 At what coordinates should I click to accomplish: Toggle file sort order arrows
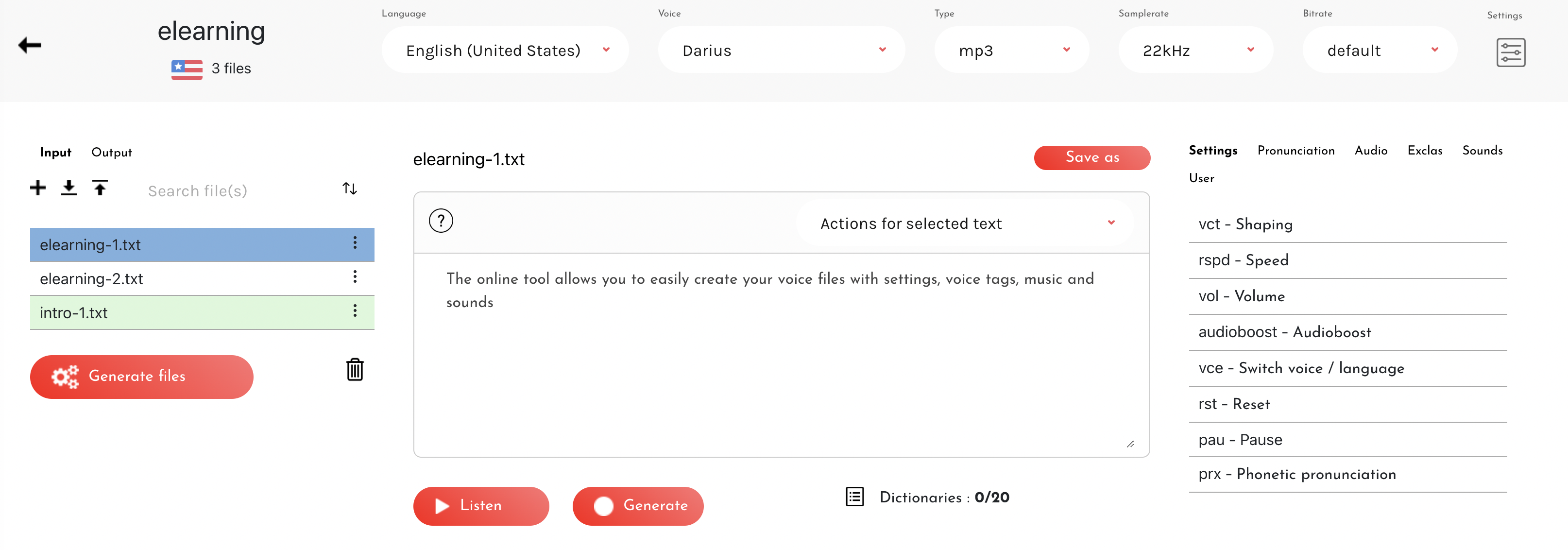click(349, 188)
